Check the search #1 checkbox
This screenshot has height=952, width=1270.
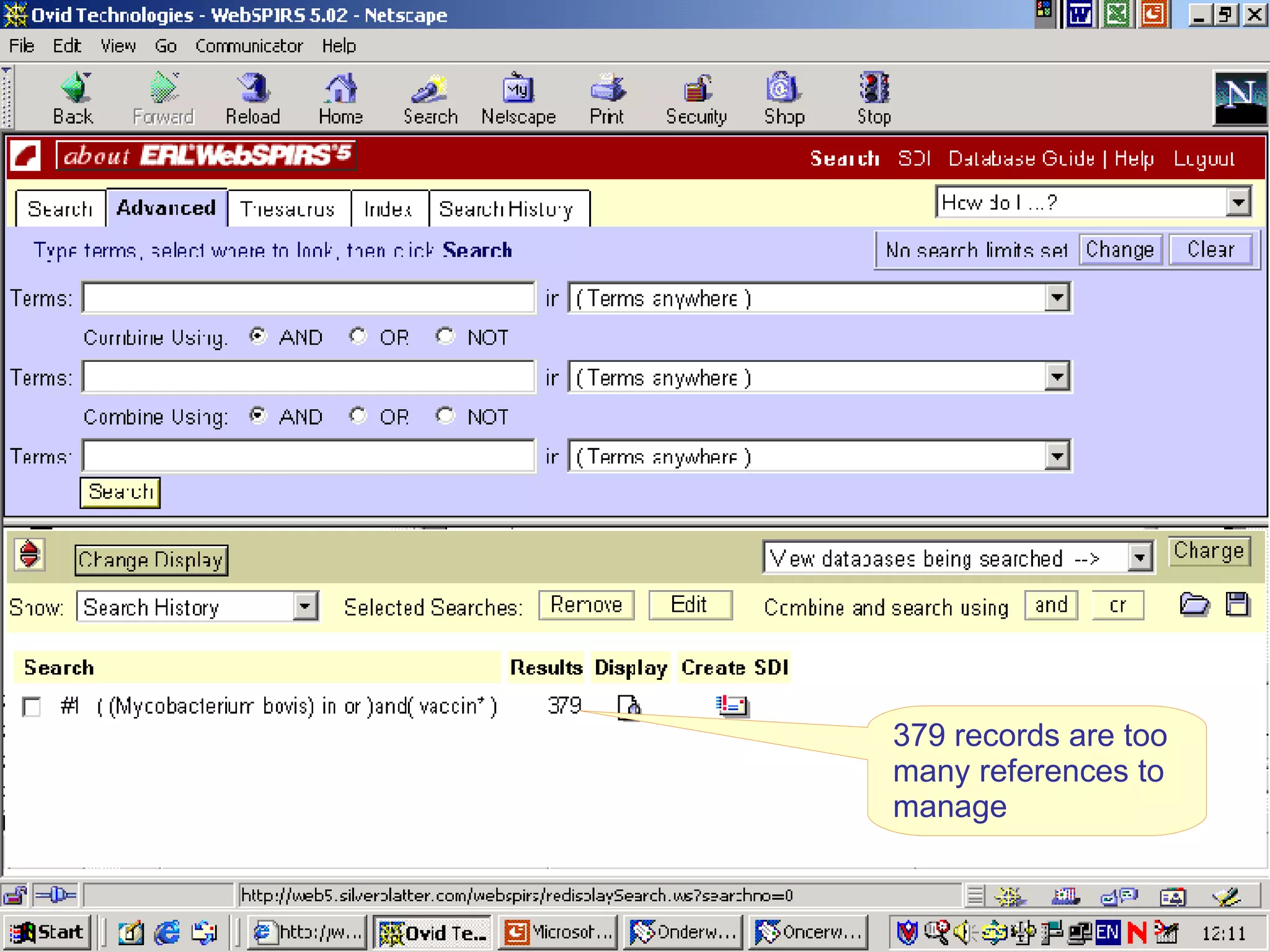click(x=31, y=707)
